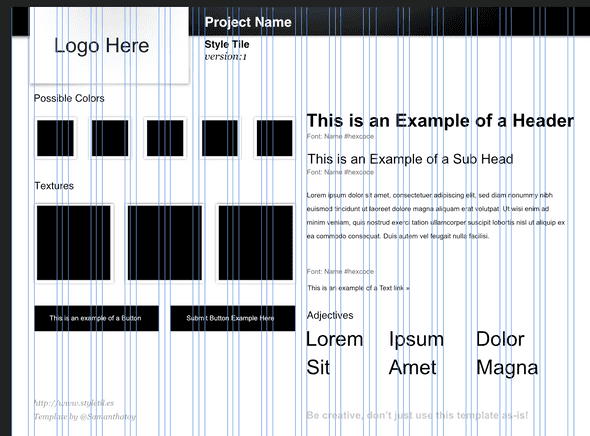Image resolution: width=590 pixels, height=436 pixels.
Task: Select the middle texture thumbnail
Action: (165, 243)
